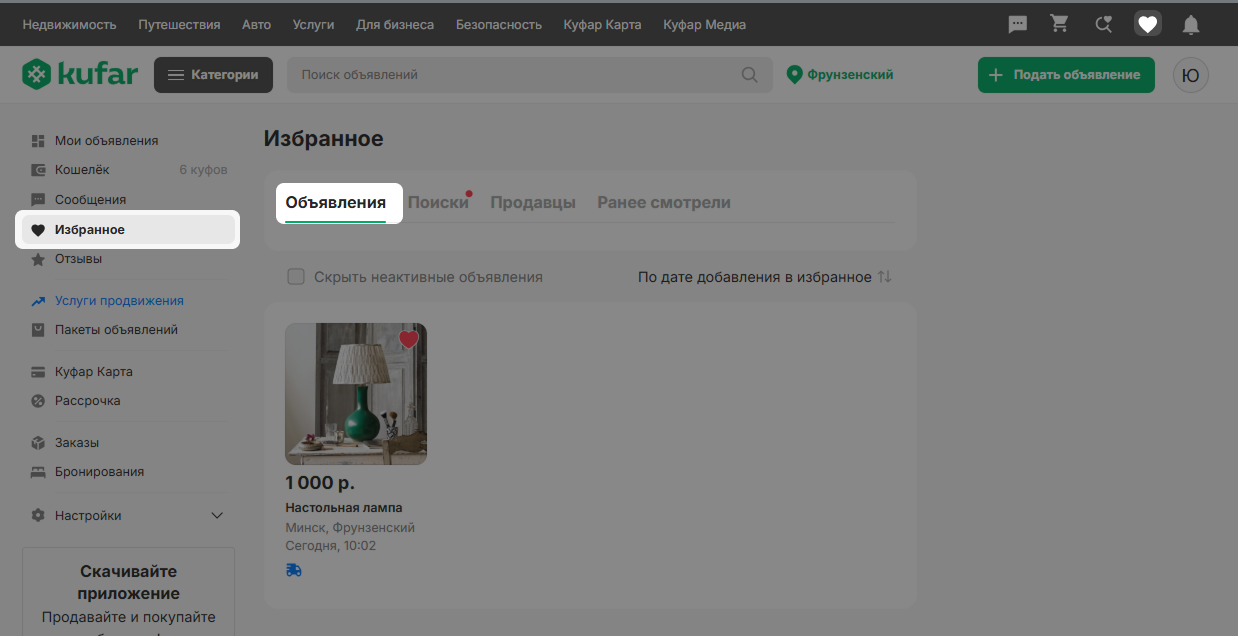Click the saved searches heart-magnifier icon
This screenshot has height=636, width=1238.
pyautogui.click(x=1103, y=24)
